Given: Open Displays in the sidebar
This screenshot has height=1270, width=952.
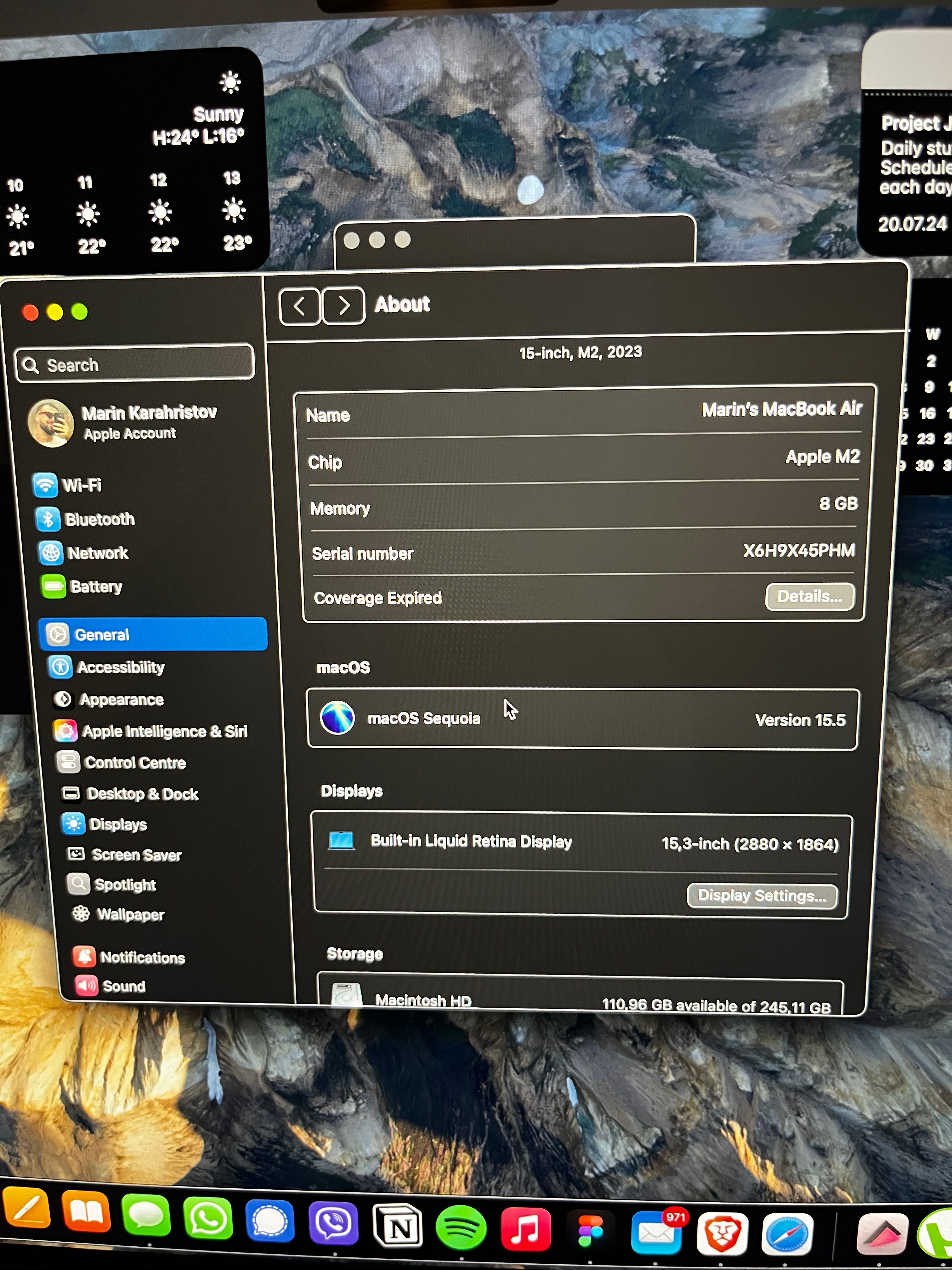Looking at the screenshot, I should (105, 824).
